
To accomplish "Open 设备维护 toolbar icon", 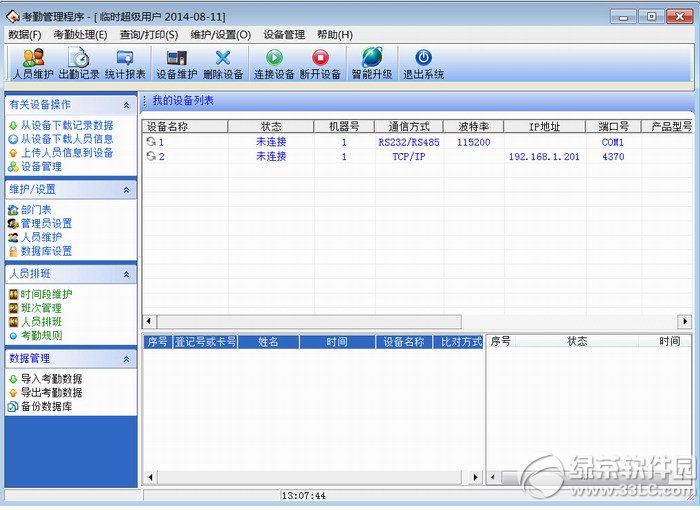I will pos(176,58).
